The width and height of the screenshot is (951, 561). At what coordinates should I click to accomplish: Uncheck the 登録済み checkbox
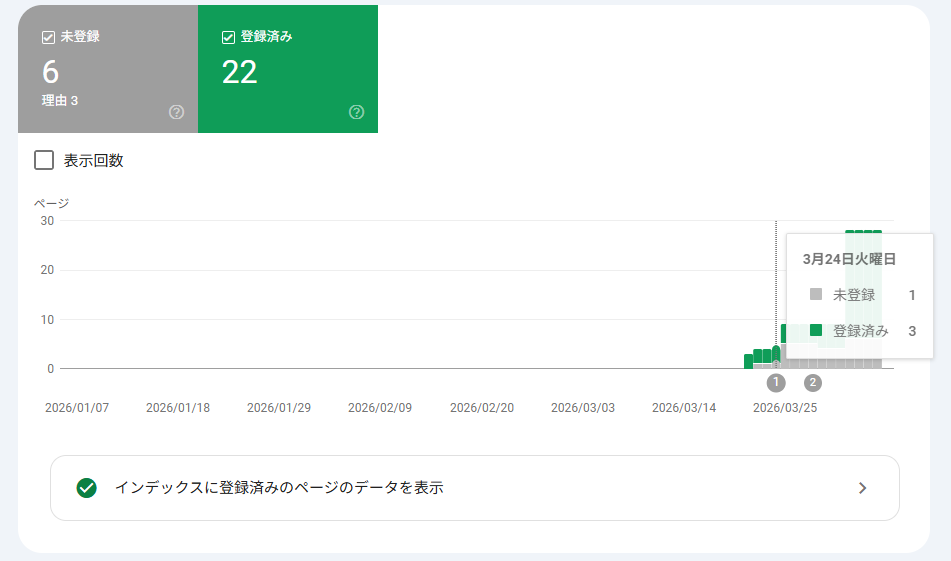tap(228, 37)
